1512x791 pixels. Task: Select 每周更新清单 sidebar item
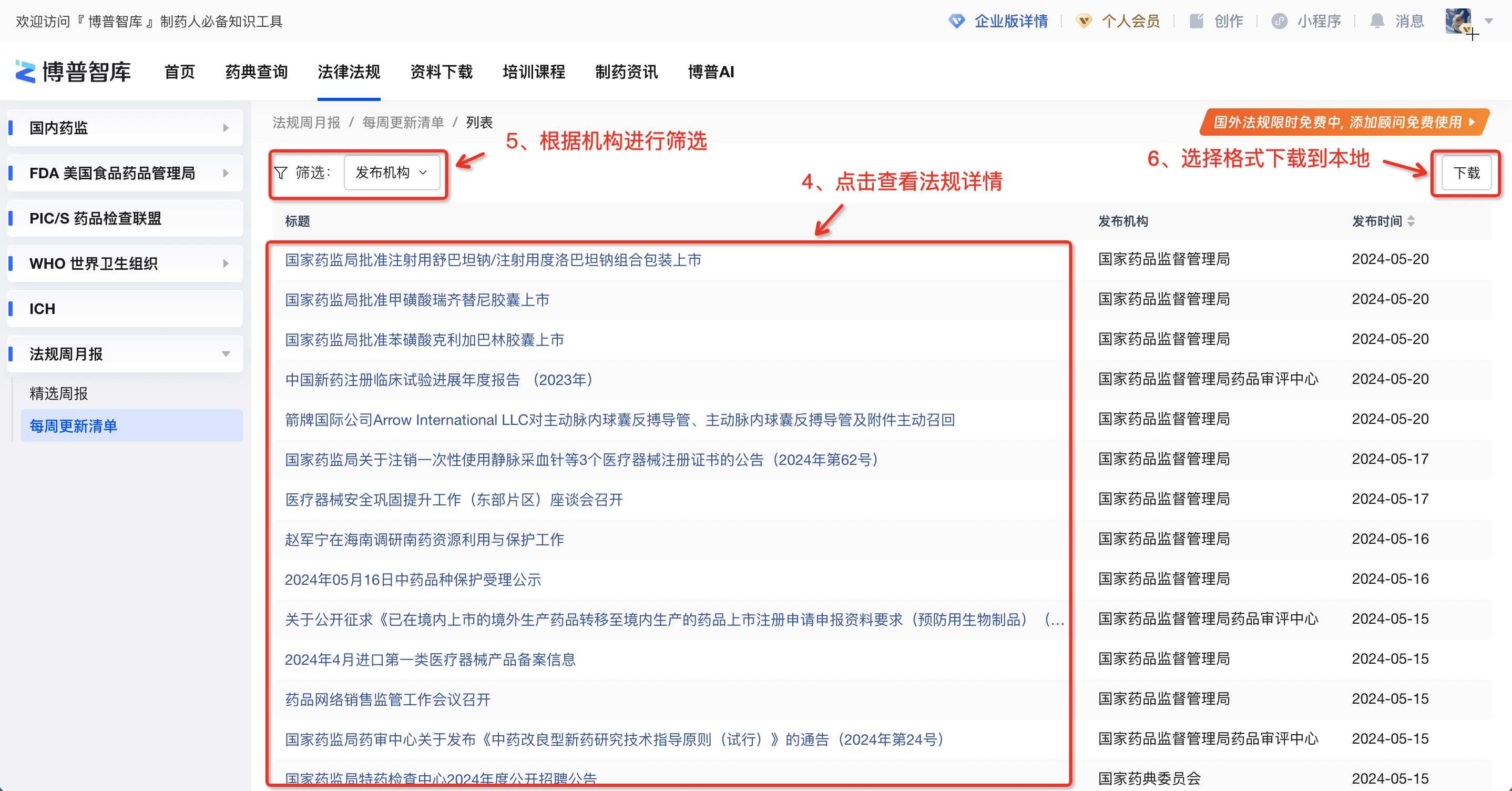[x=132, y=426]
